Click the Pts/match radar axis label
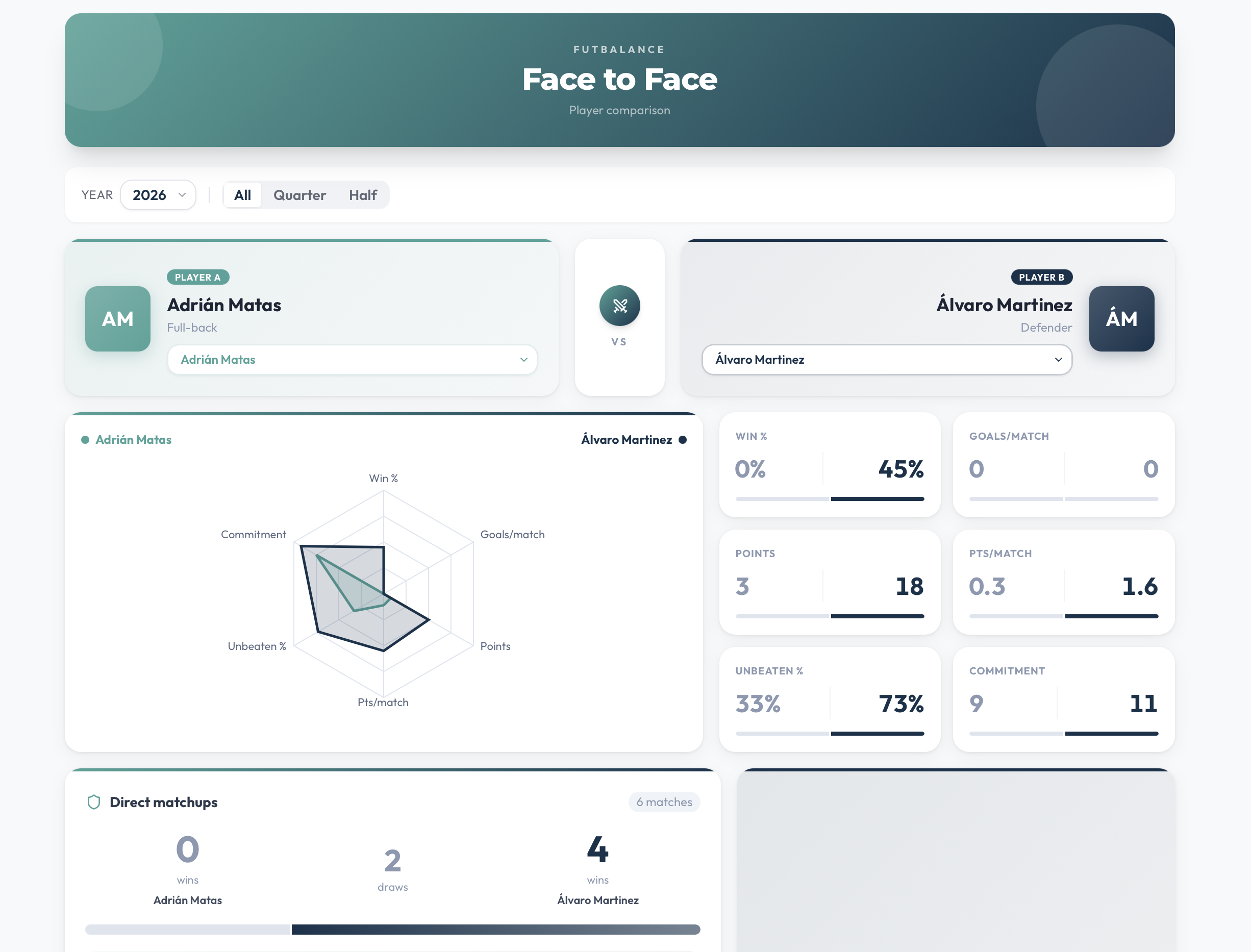 point(383,702)
